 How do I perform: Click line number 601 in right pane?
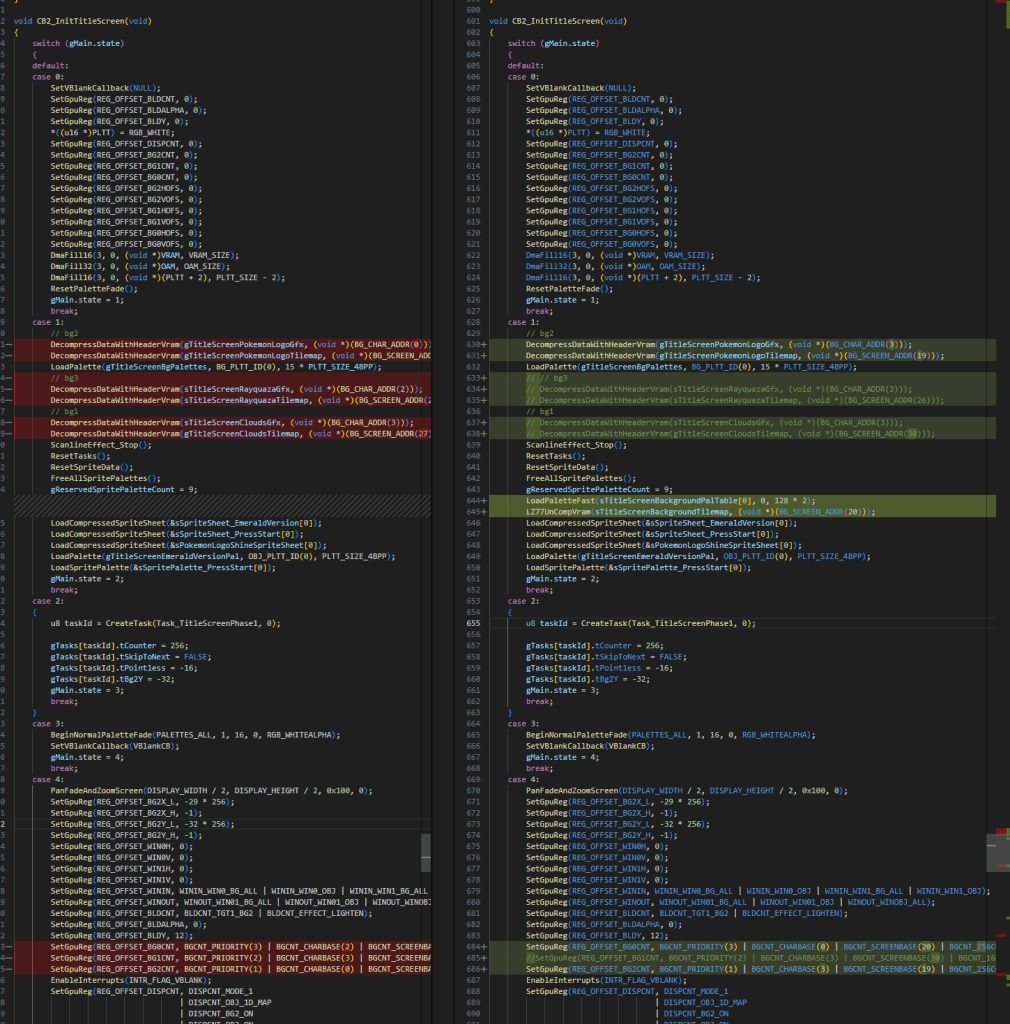tap(472, 20)
